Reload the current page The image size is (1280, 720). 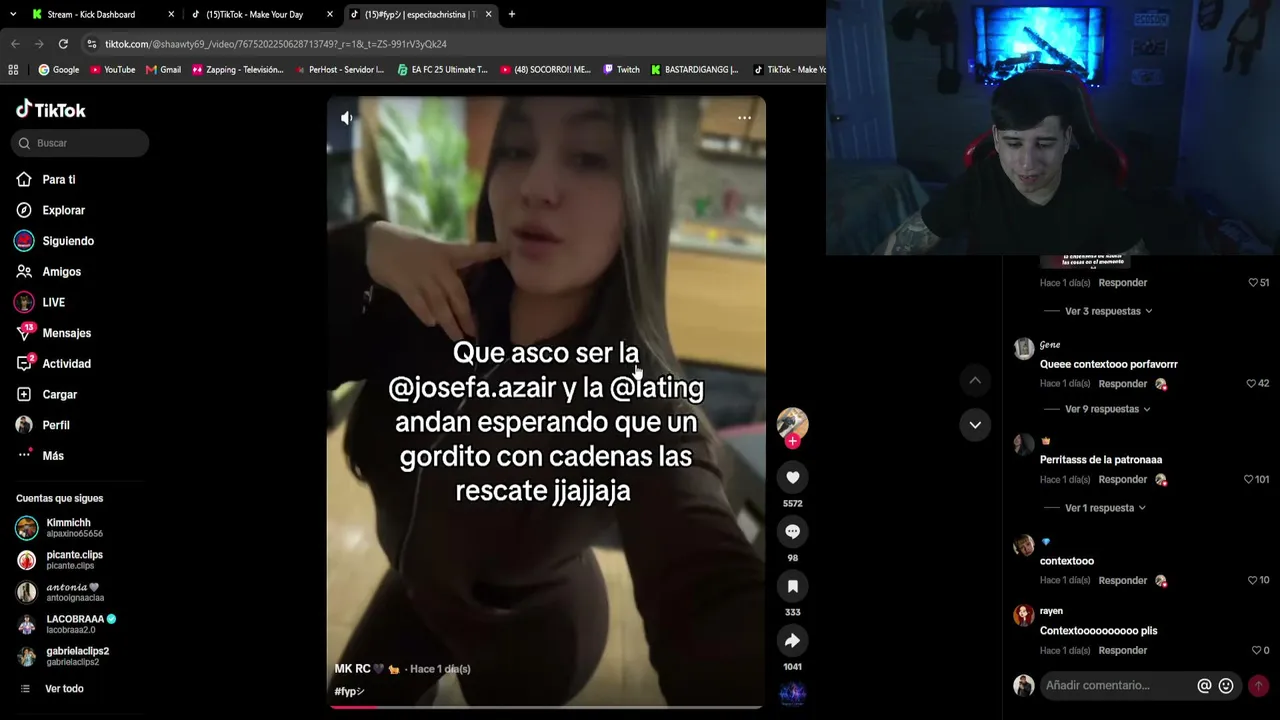click(x=63, y=44)
